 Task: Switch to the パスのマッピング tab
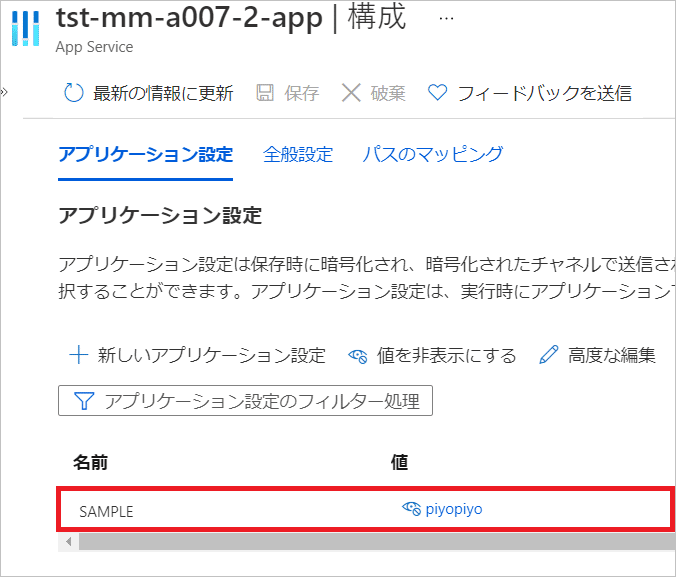pyautogui.click(x=432, y=154)
